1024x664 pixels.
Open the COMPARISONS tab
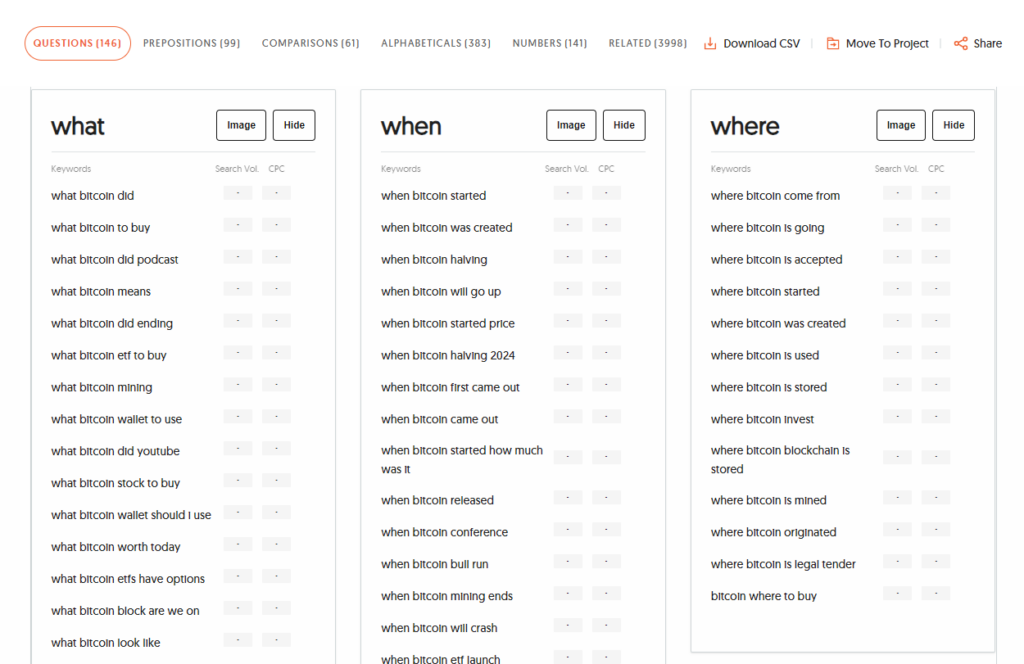310,43
